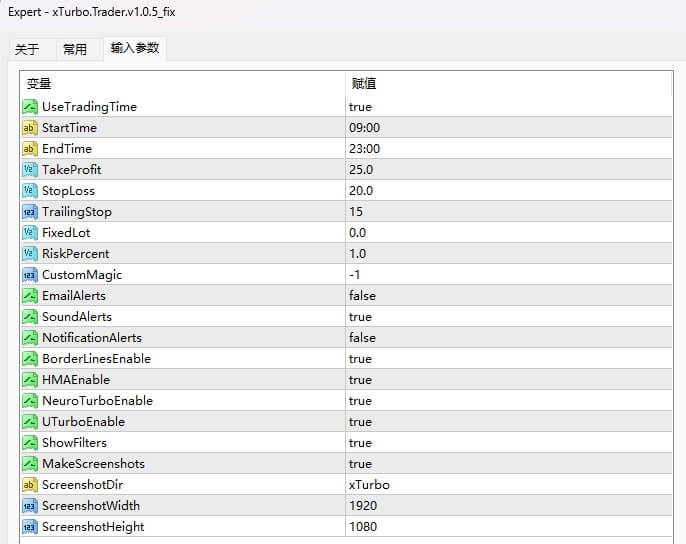Click the StopLoss double type icon
The width and height of the screenshot is (686, 544).
[x=30, y=191]
